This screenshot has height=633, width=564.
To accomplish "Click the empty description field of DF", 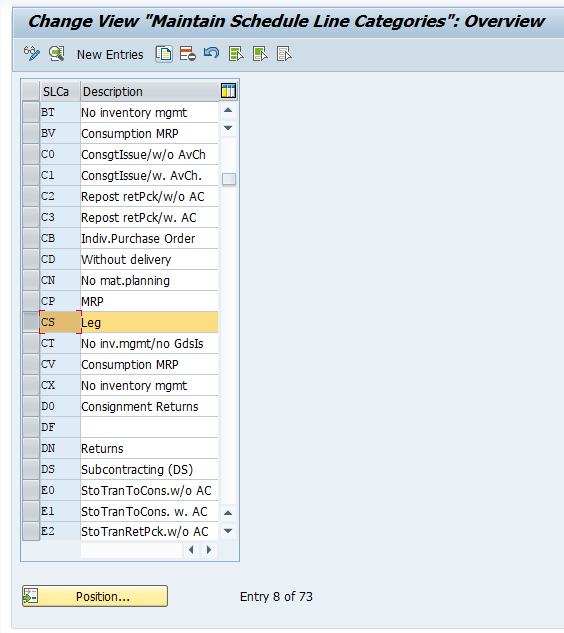I will pos(149,427).
